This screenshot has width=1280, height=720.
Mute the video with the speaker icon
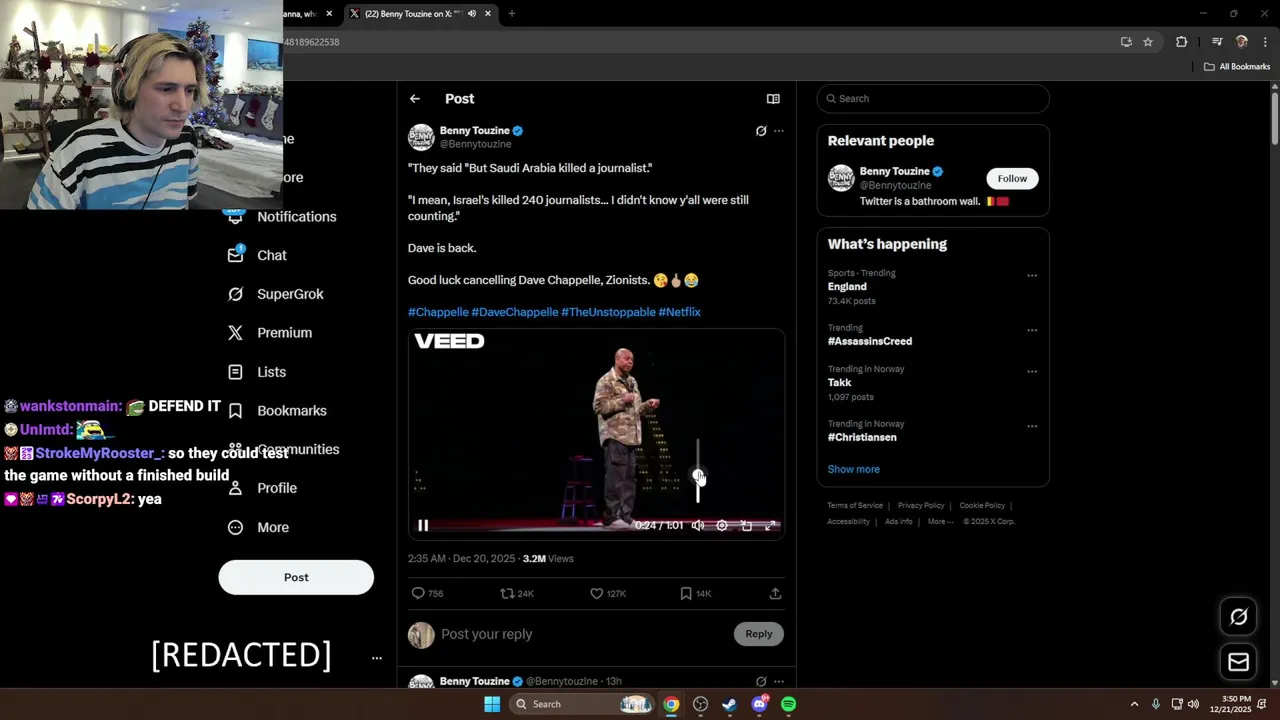[698, 525]
